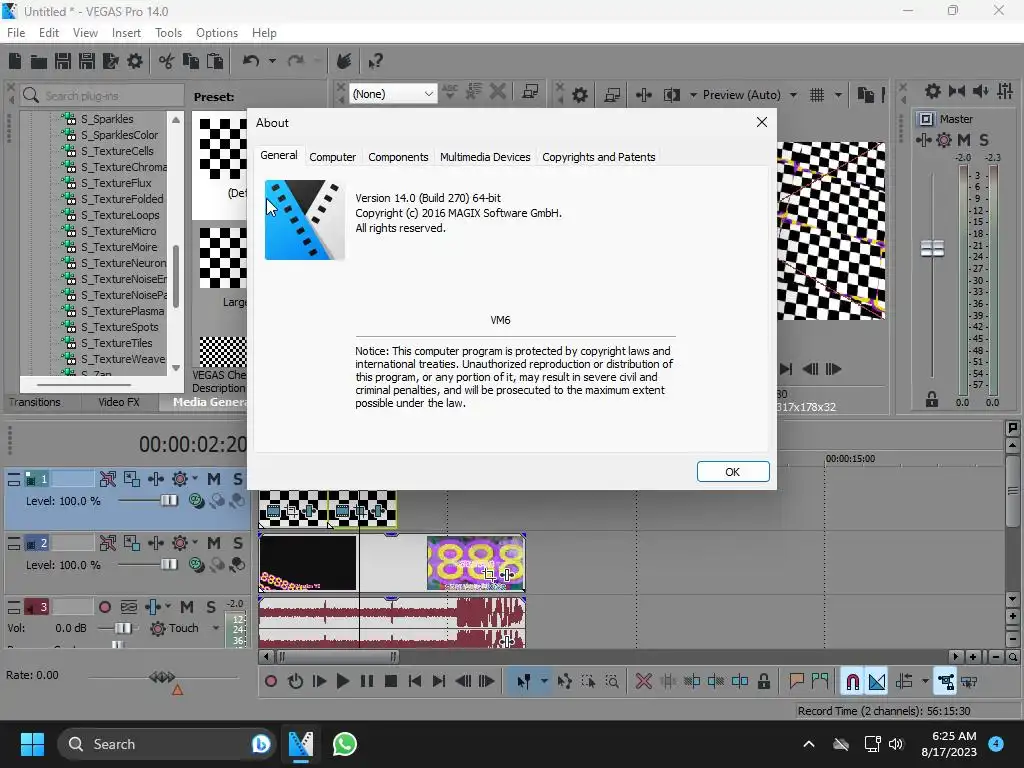Close the About dialog with X
Viewport: 1024px width, 768px height.
[x=761, y=122]
